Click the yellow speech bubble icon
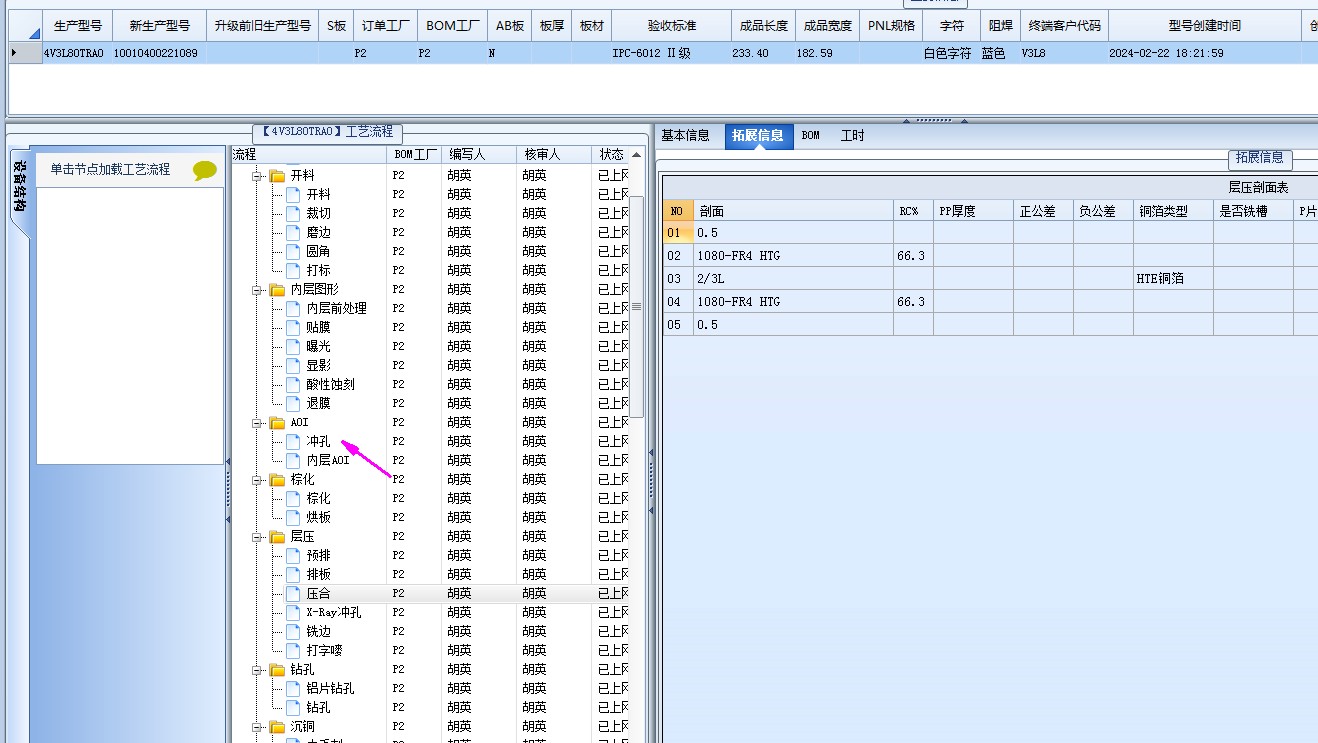1318x743 pixels. (205, 170)
